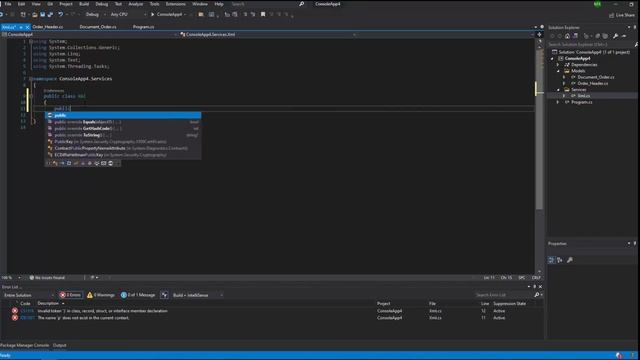Click the Alphabetical sort icon in Properties panel

[560, 260]
